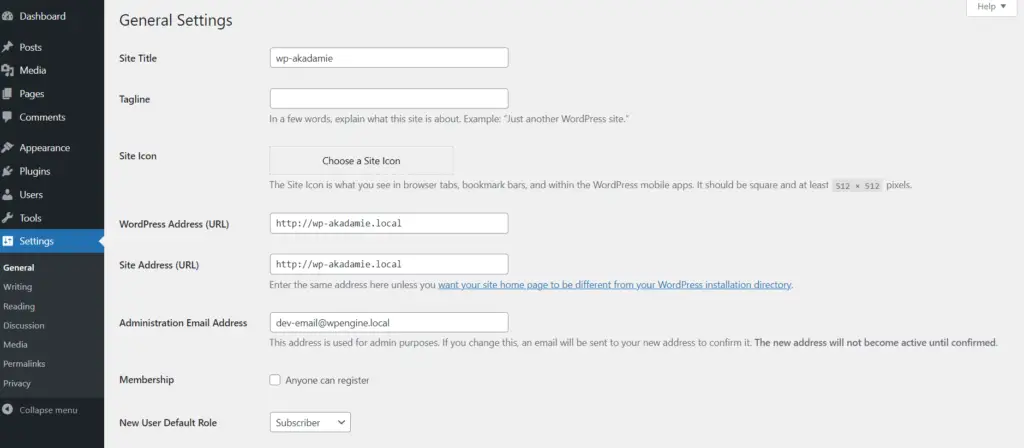Image resolution: width=1024 pixels, height=448 pixels.
Task: Click the 512 × 512 code text
Action: click(x=858, y=185)
